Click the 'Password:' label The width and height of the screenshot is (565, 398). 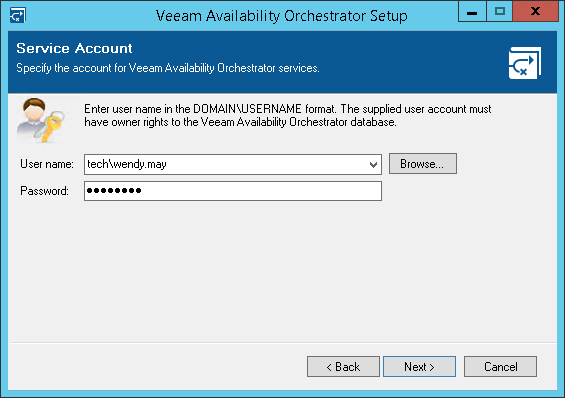point(44,191)
